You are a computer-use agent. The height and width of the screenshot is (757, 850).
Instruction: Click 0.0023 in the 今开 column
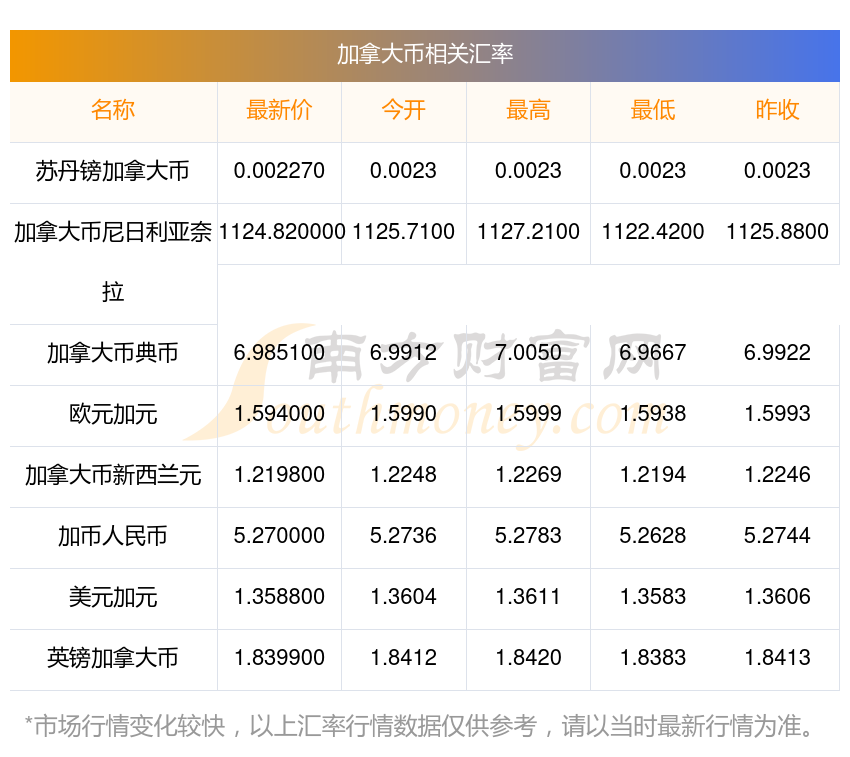403,171
